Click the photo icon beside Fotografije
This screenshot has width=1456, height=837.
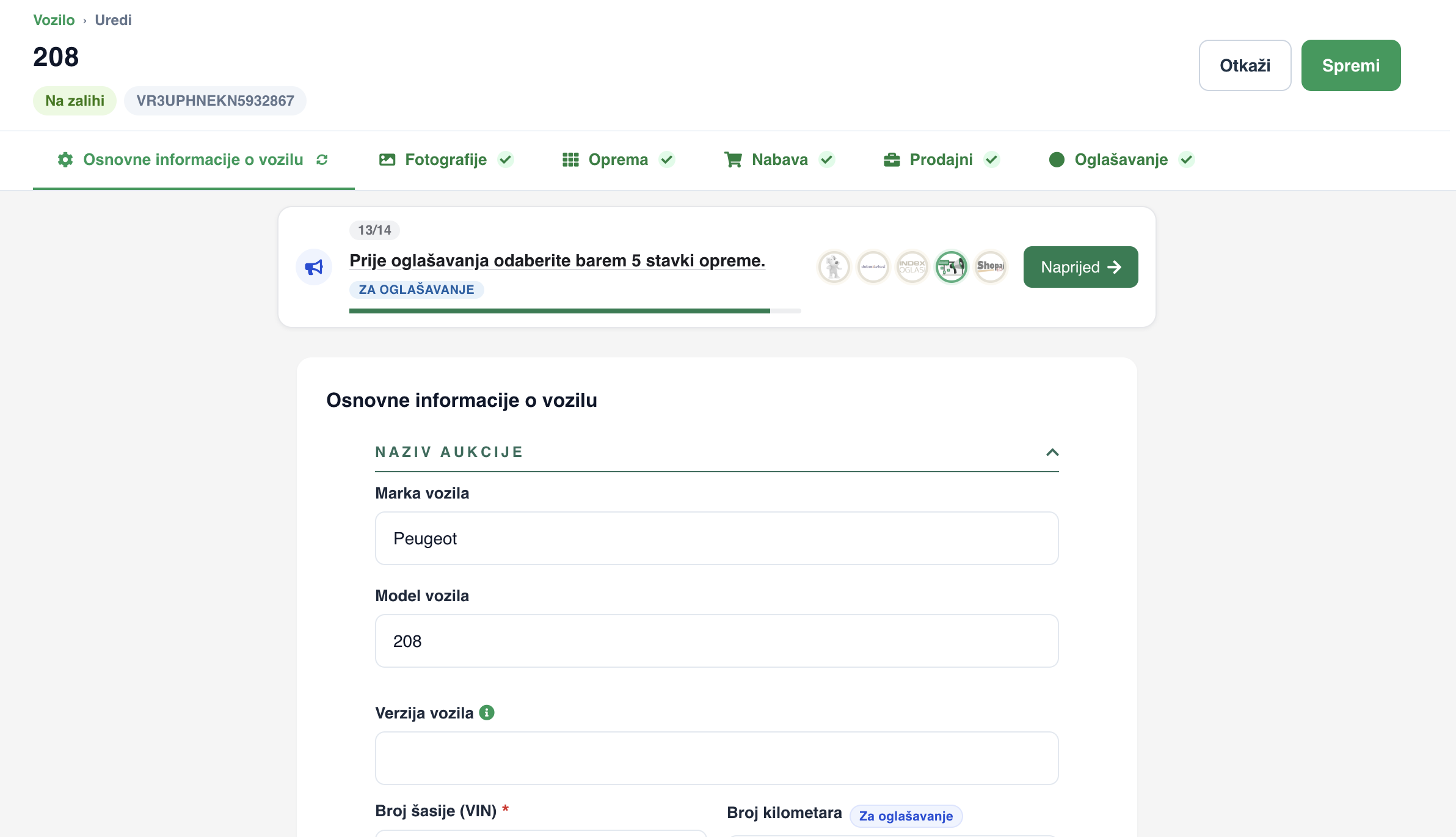pyautogui.click(x=387, y=159)
